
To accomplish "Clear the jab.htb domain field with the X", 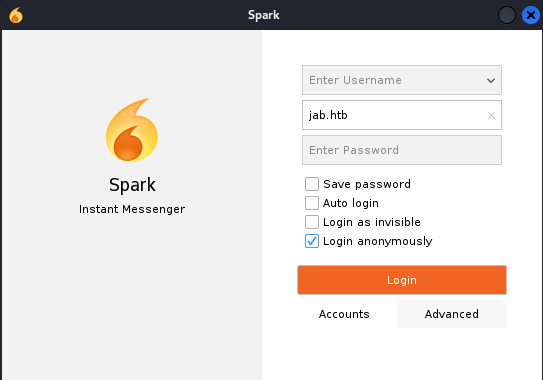I will pos(491,115).
